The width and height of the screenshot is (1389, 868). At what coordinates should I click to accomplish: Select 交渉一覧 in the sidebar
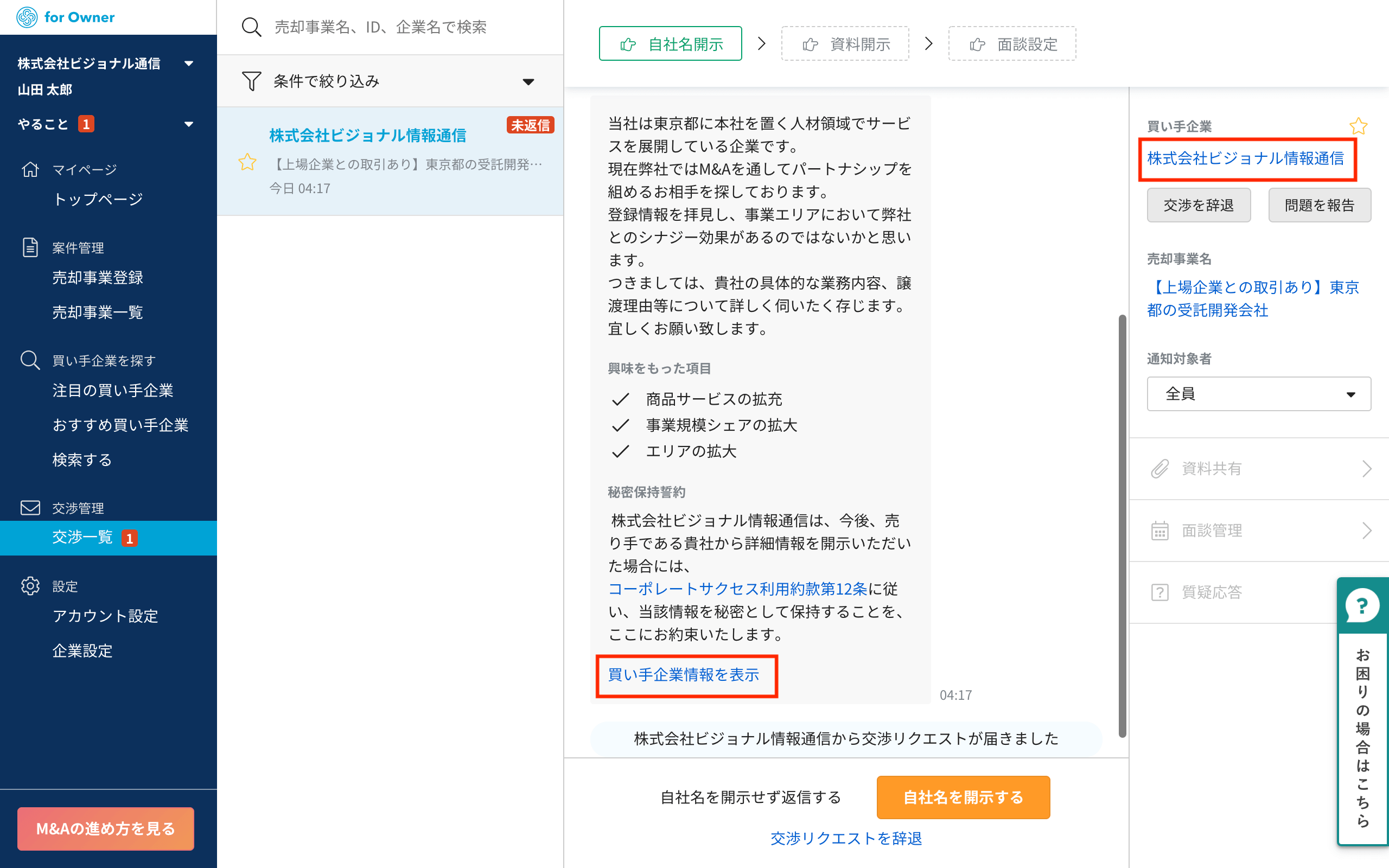coord(83,537)
